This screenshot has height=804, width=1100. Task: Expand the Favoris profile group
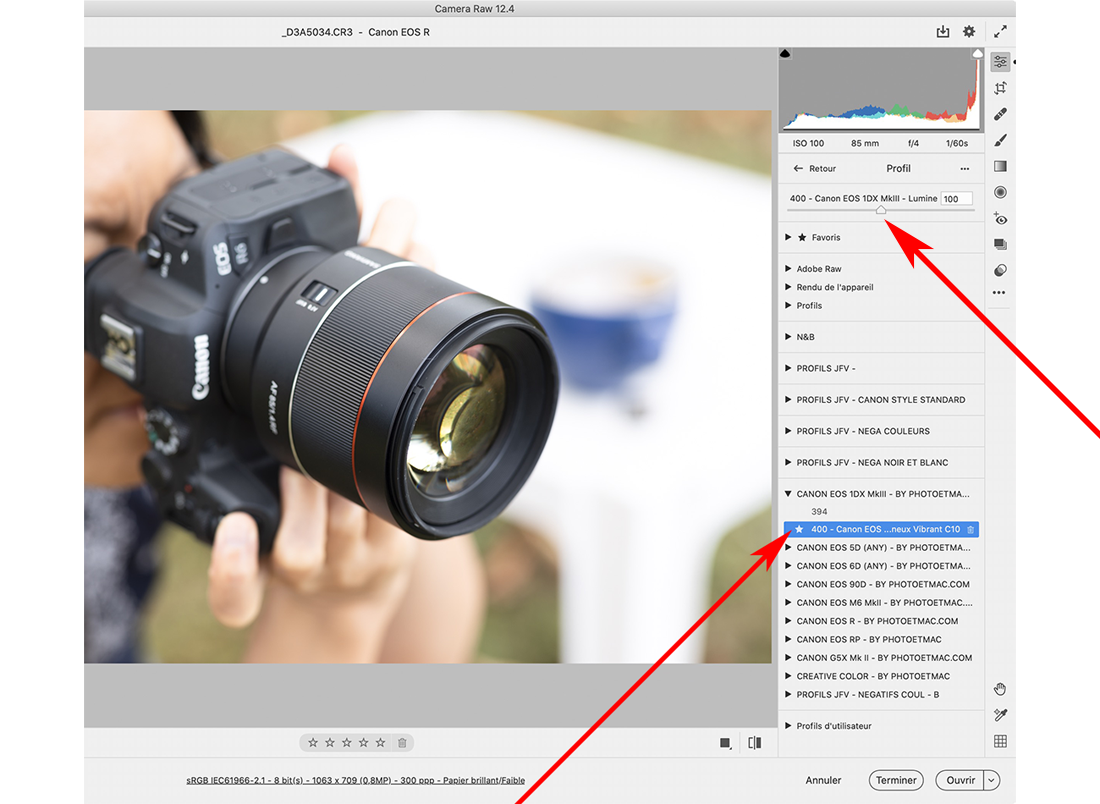[x=789, y=238]
